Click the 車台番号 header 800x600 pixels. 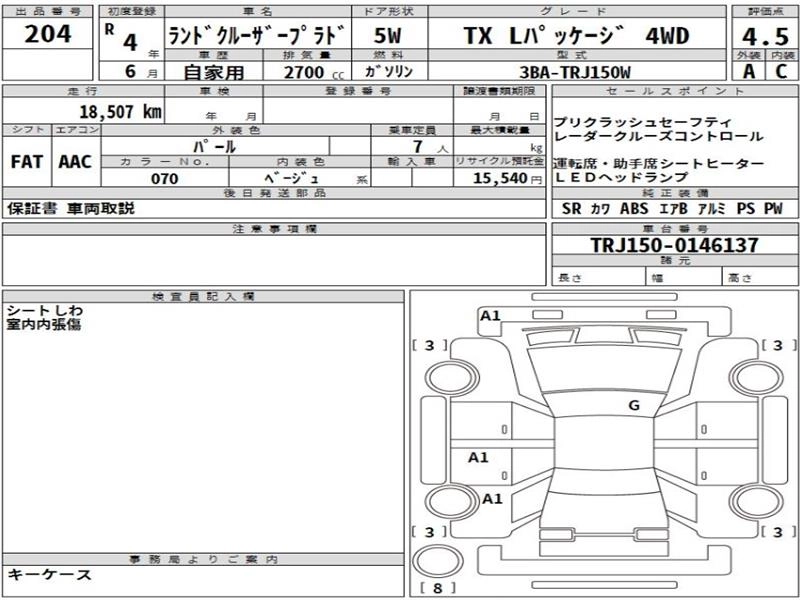(x=675, y=229)
